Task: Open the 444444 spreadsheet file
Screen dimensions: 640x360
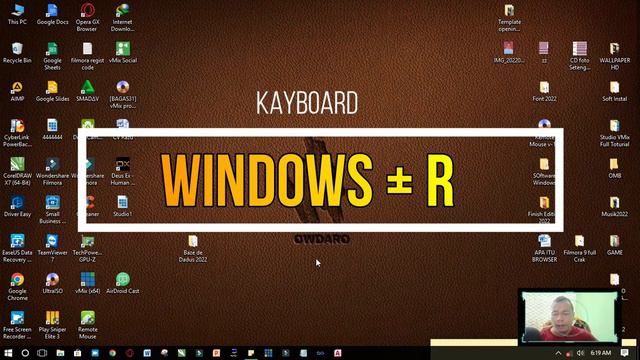Action: pos(52,130)
